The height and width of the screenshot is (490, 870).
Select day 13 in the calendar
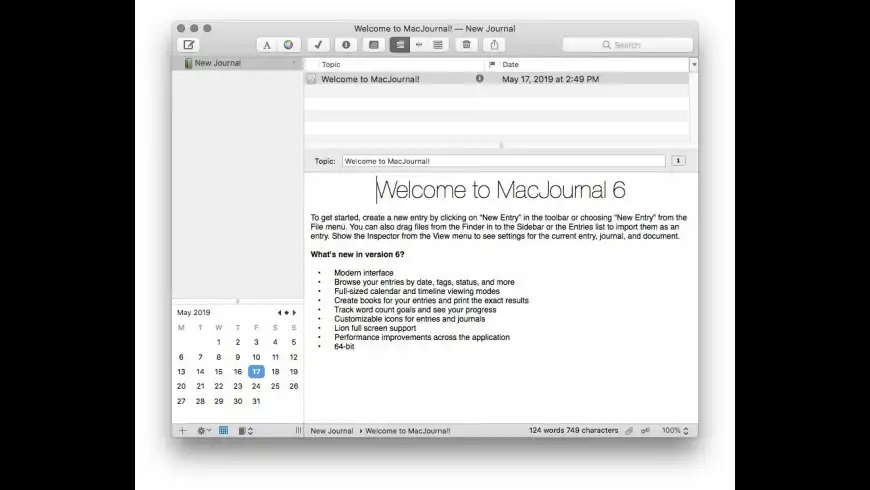pos(181,372)
